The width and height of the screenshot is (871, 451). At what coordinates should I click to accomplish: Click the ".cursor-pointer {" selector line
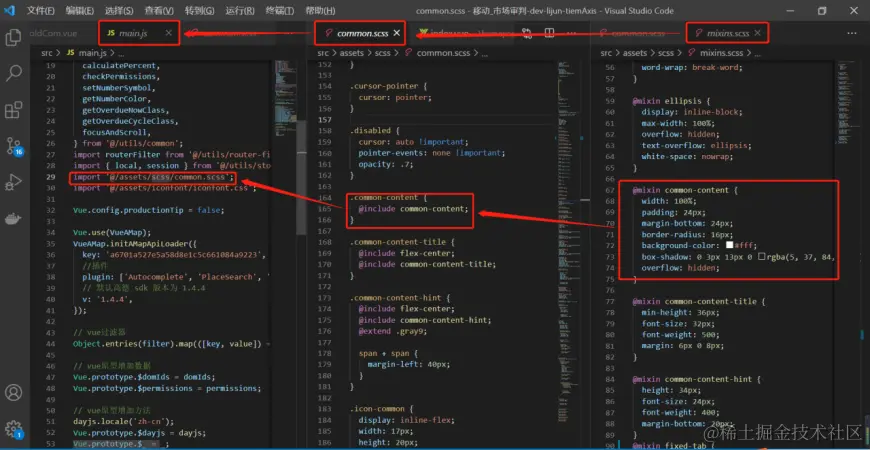388,86
